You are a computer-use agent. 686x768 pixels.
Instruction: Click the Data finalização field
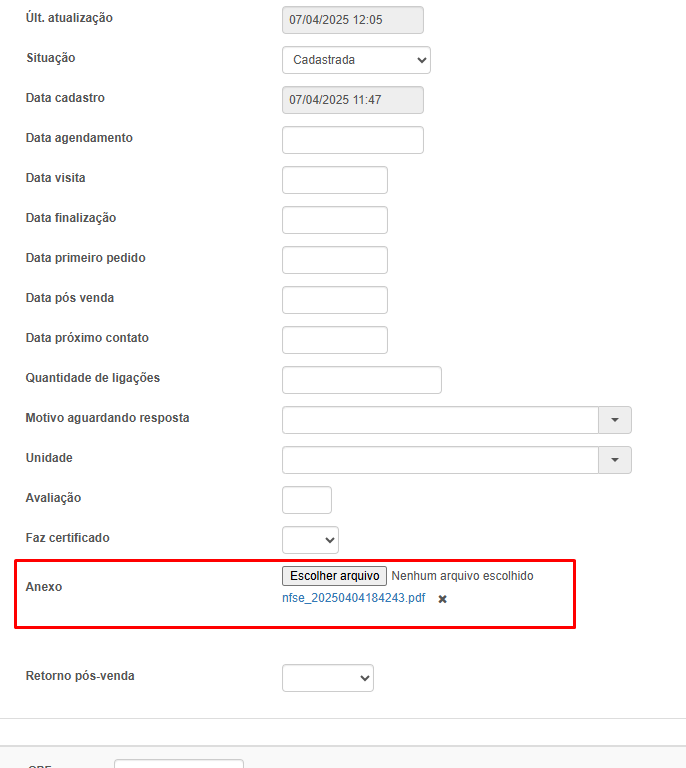335,220
